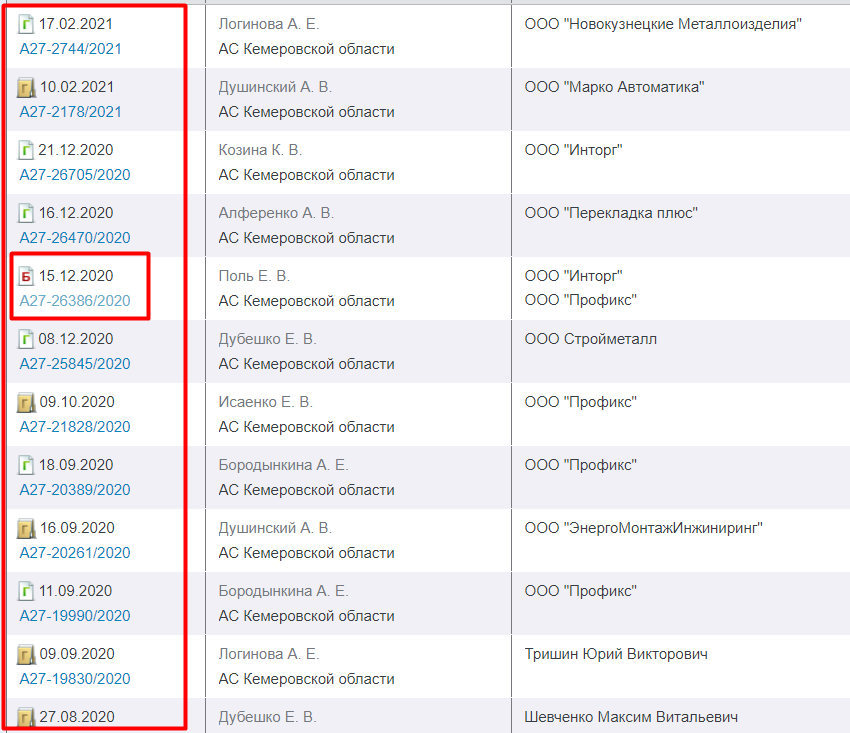Screen dimensions: 850x733
Task: Click the case icon beside 11.09.2020
Action: (27, 592)
